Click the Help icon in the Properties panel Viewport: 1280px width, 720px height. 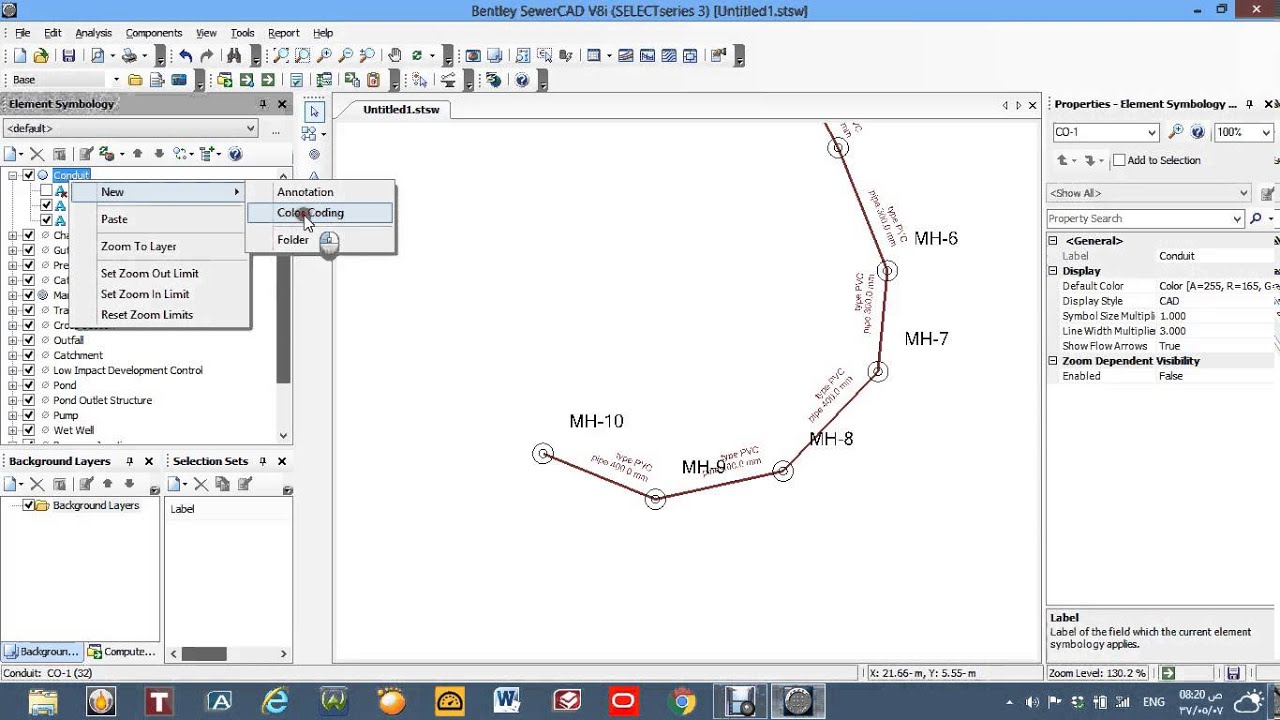(x=1197, y=132)
